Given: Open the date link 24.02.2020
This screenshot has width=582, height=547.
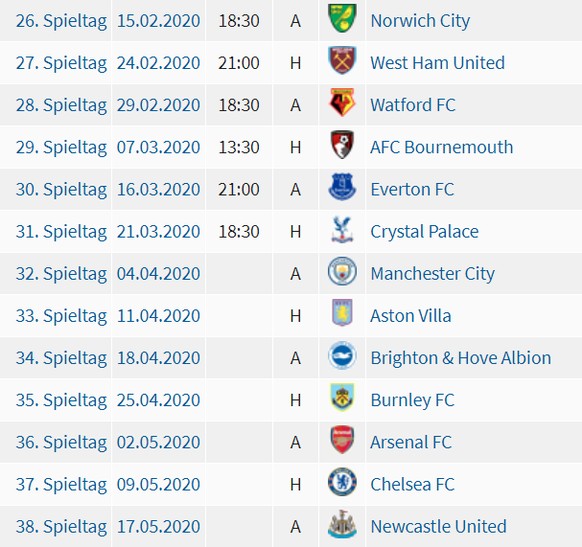Looking at the screenshot, I should tap(158, 63).
